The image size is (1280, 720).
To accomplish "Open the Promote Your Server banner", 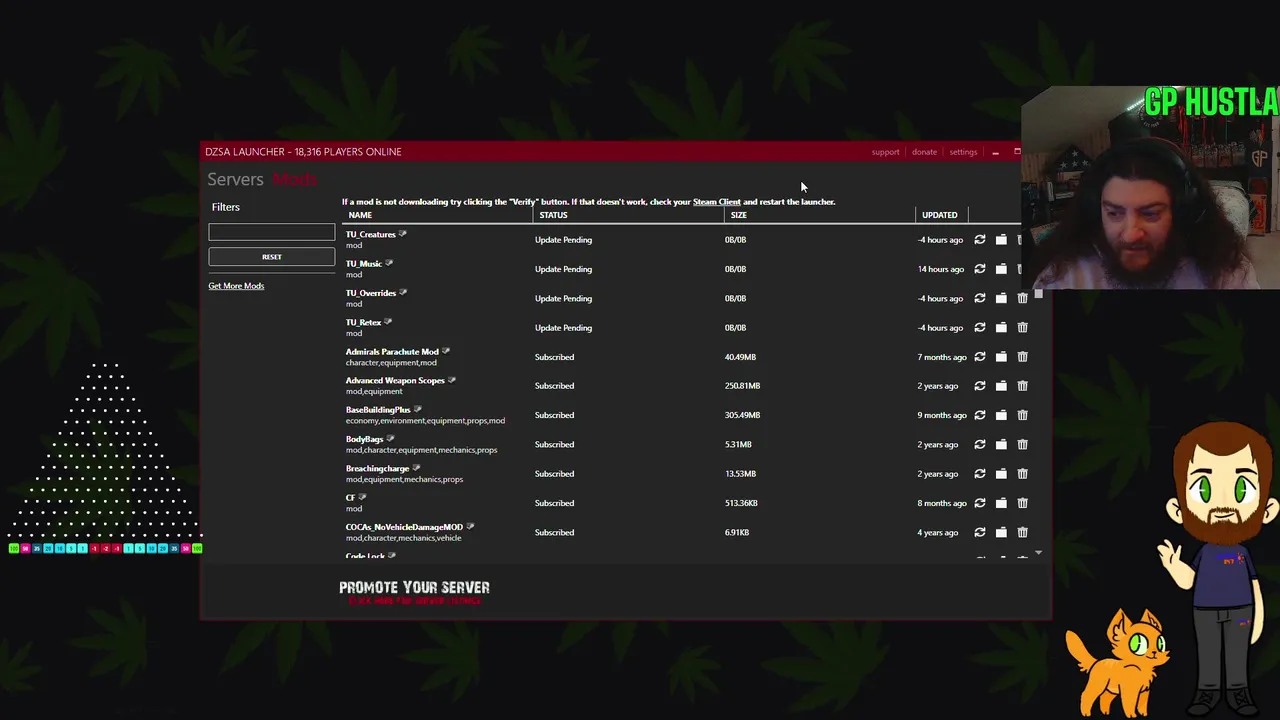I will coord(414,592).
